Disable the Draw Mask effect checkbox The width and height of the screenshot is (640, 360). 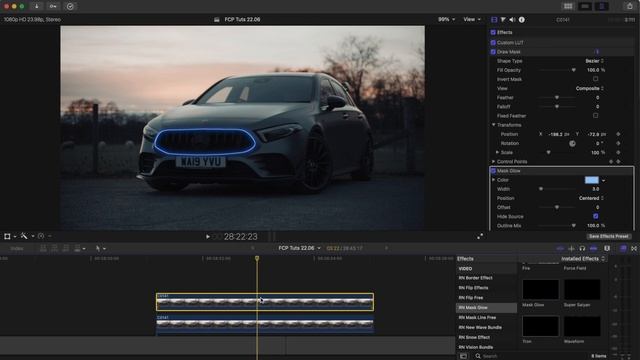pyautogui.click(x=493, y=52)
